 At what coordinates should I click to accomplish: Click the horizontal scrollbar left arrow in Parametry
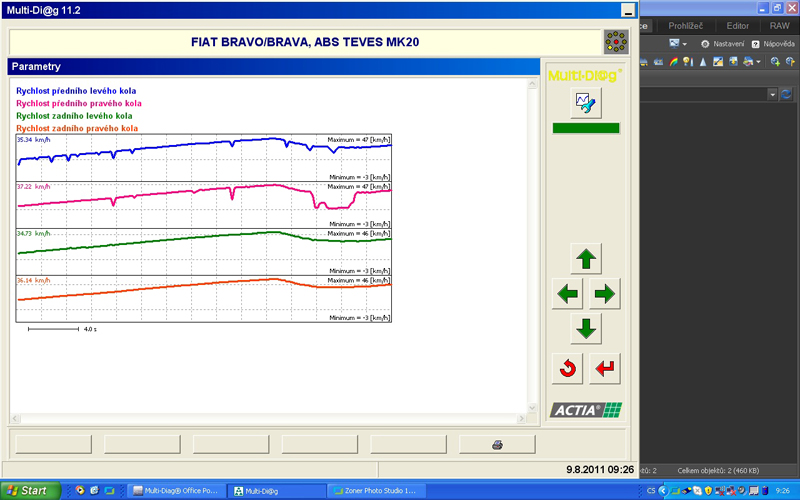(x=15, y=418)
